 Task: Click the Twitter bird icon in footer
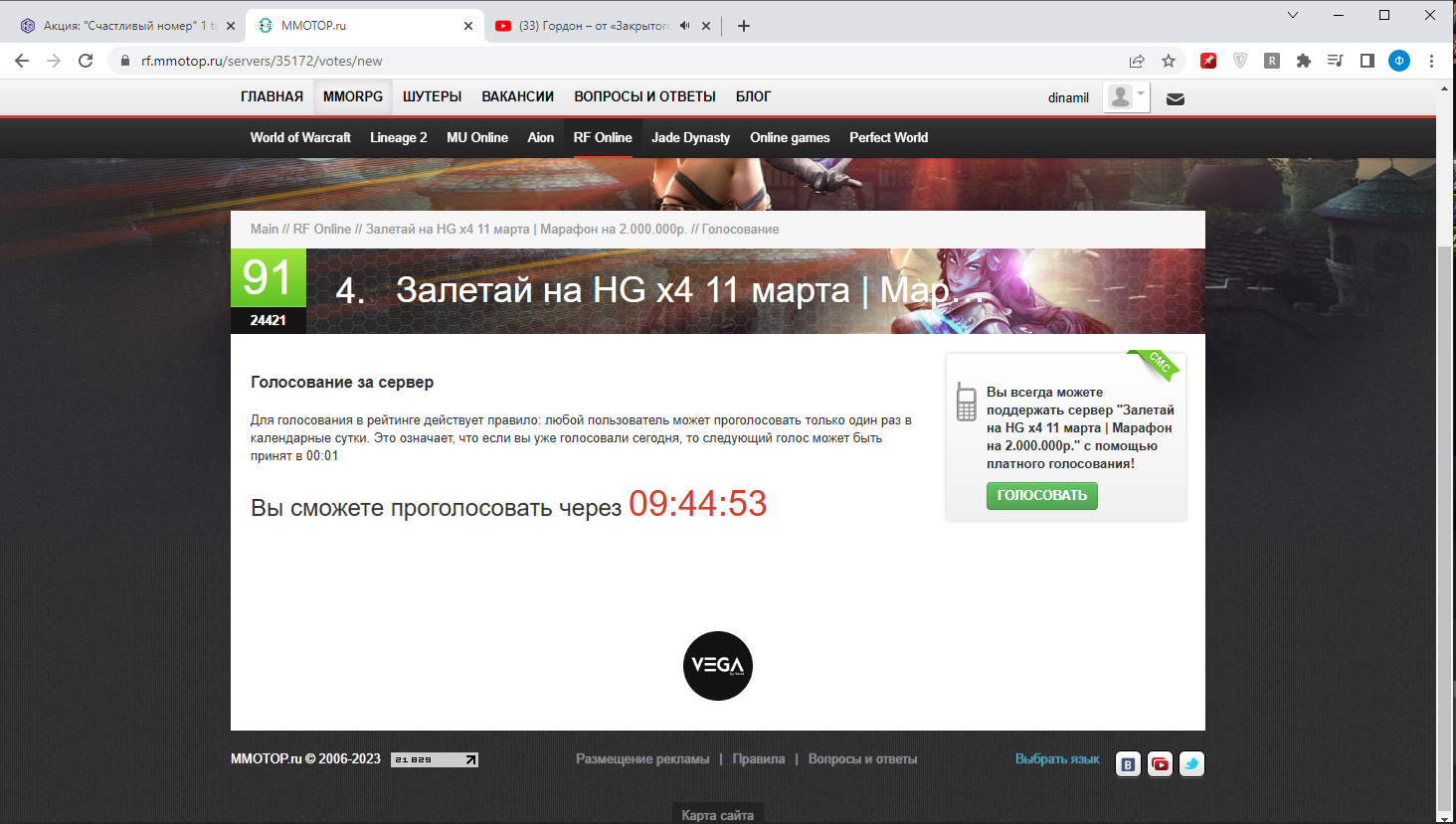tap(1191, 763)
